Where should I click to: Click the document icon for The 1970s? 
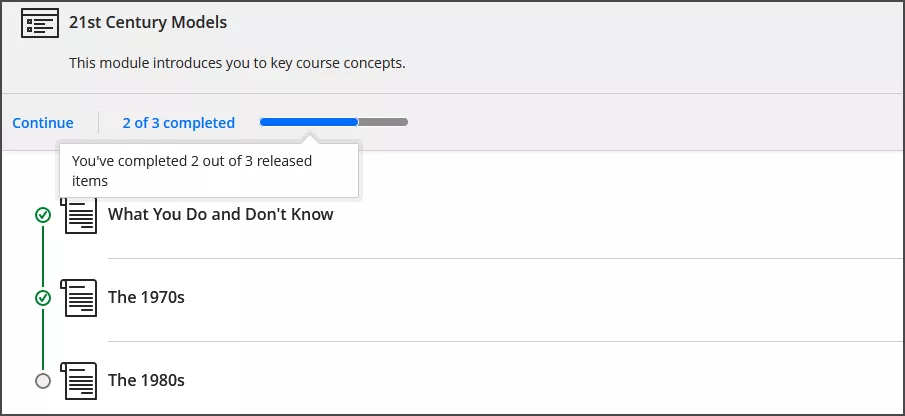[x=81, y=297]
